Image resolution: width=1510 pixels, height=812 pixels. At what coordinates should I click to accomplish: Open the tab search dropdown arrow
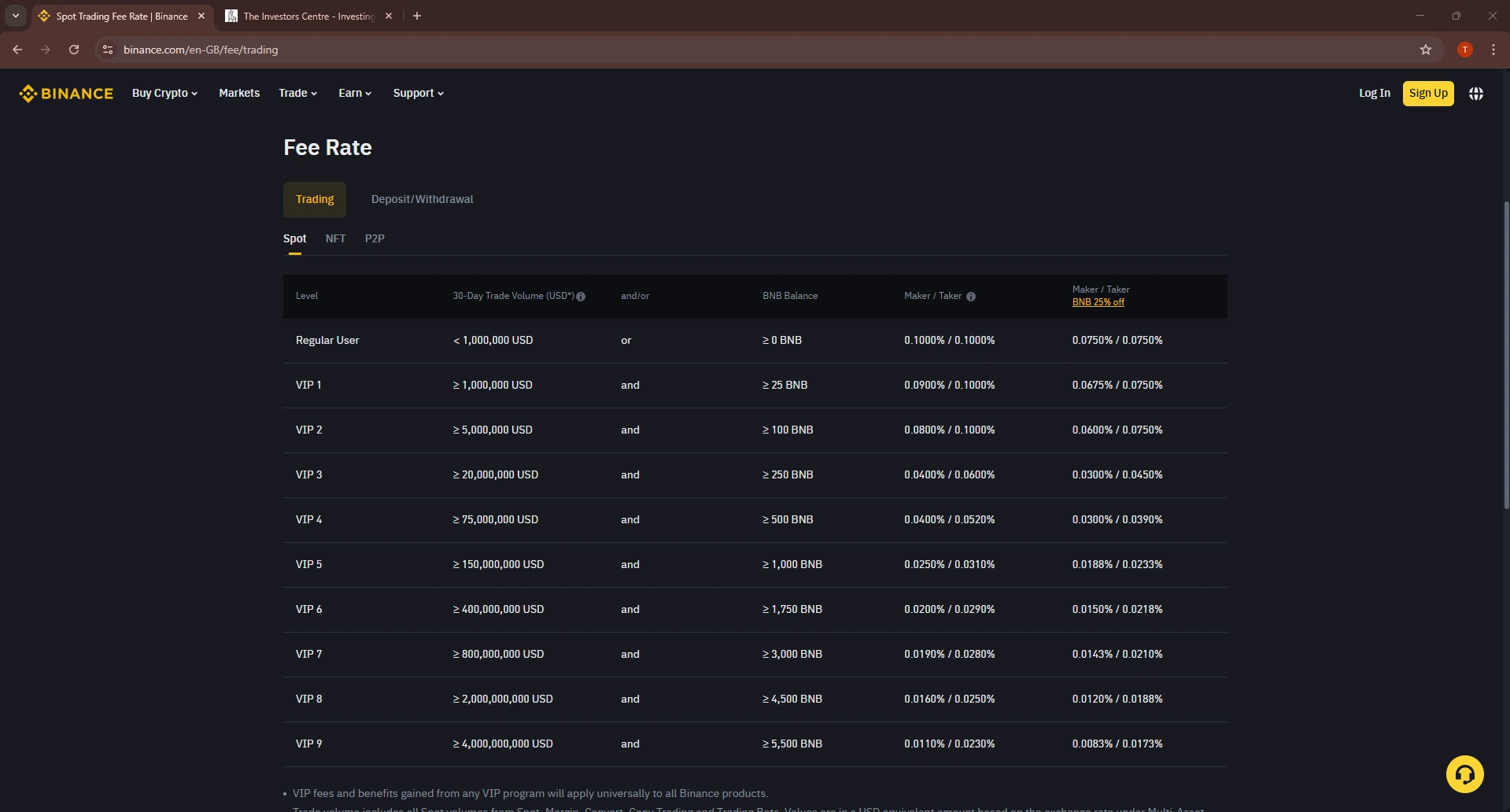click(x=15, y=16)
